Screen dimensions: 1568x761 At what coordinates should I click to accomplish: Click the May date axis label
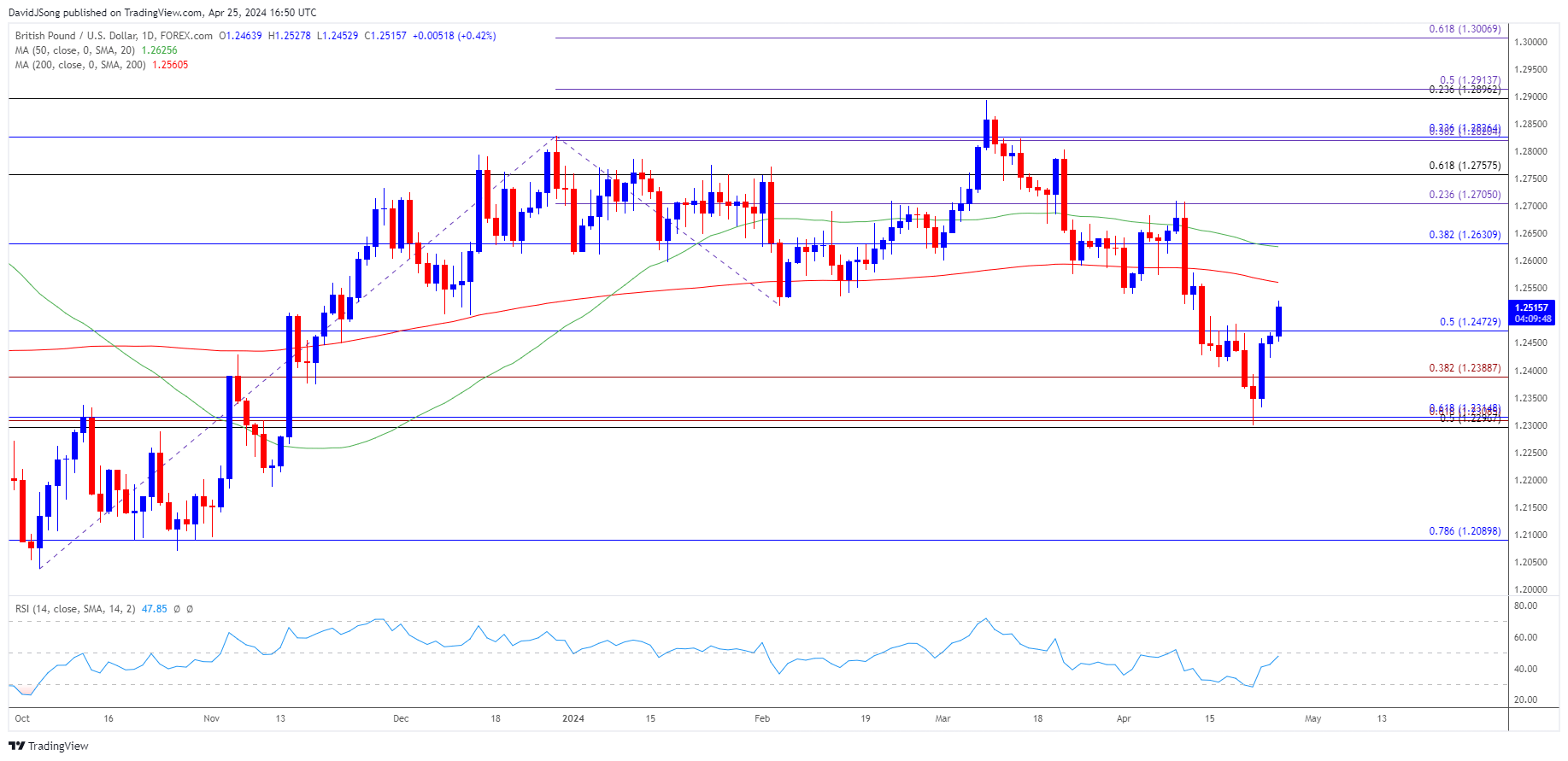click(1313, 719)
